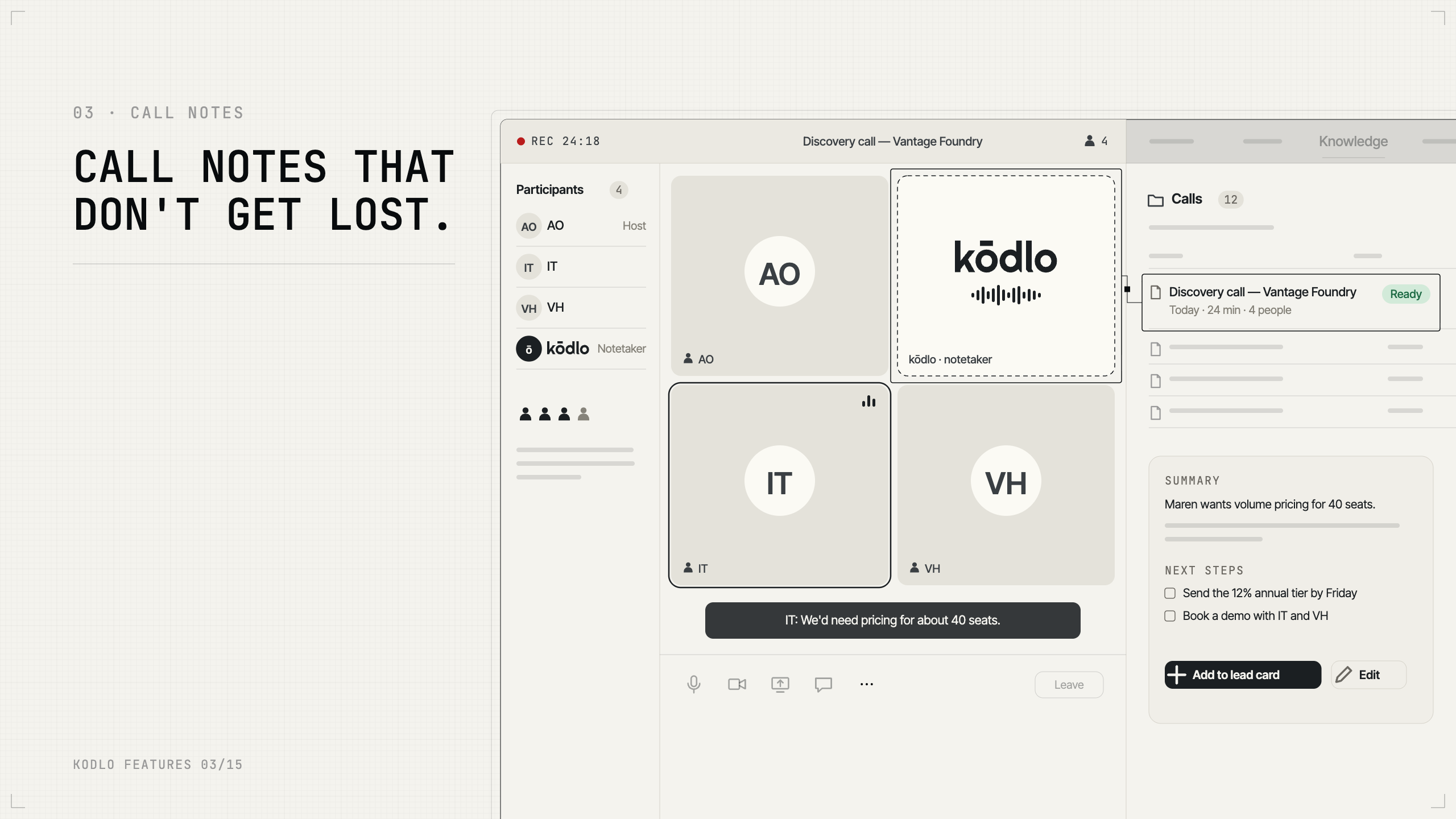The width and height of the screenshot is (1456, 819).
Task: Start screen sharing with the upload-screen icon
Action: pyautogui.click(x=780, y=684)
